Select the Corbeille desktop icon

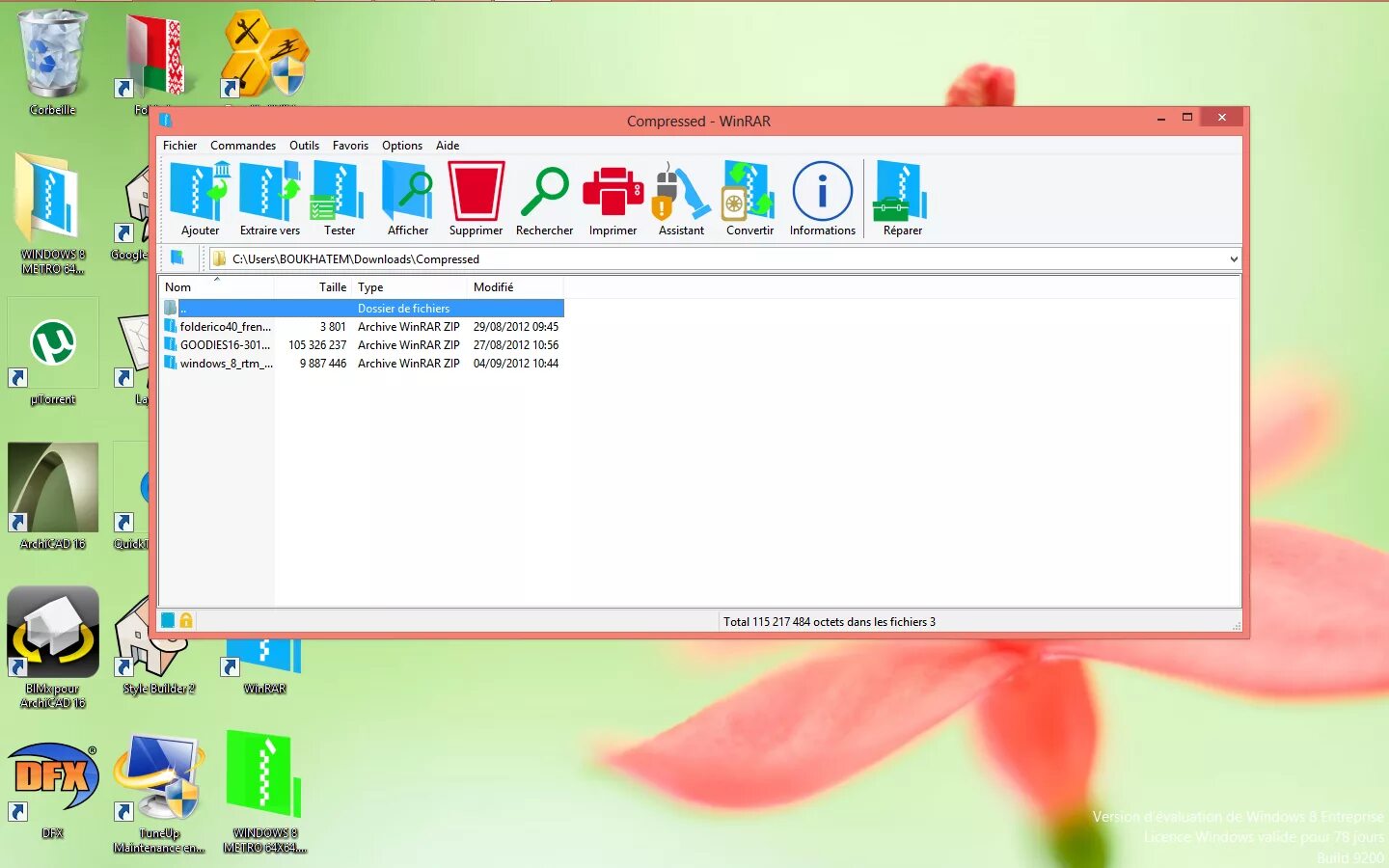pos(52,62)
